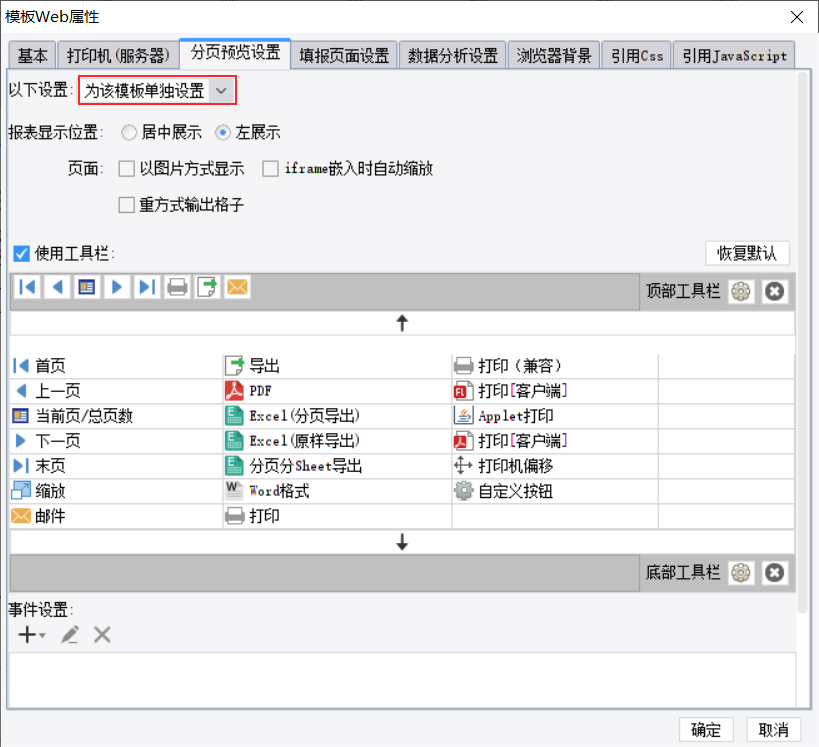The height and width of the screenshot is (747, 819).
Task: Select 首页 first page button item
Action: coord(116,366)
